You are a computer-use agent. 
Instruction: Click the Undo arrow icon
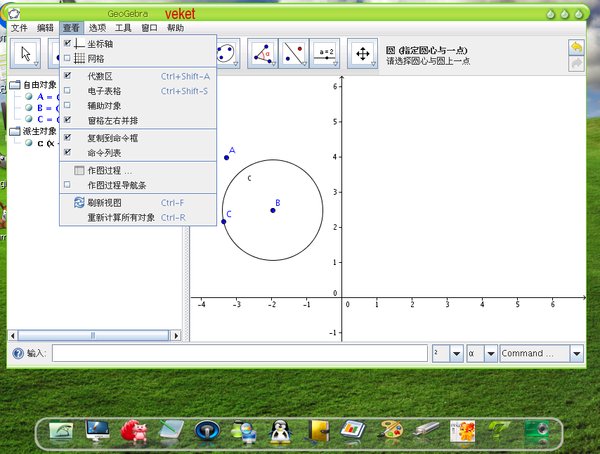pos(576,47)
